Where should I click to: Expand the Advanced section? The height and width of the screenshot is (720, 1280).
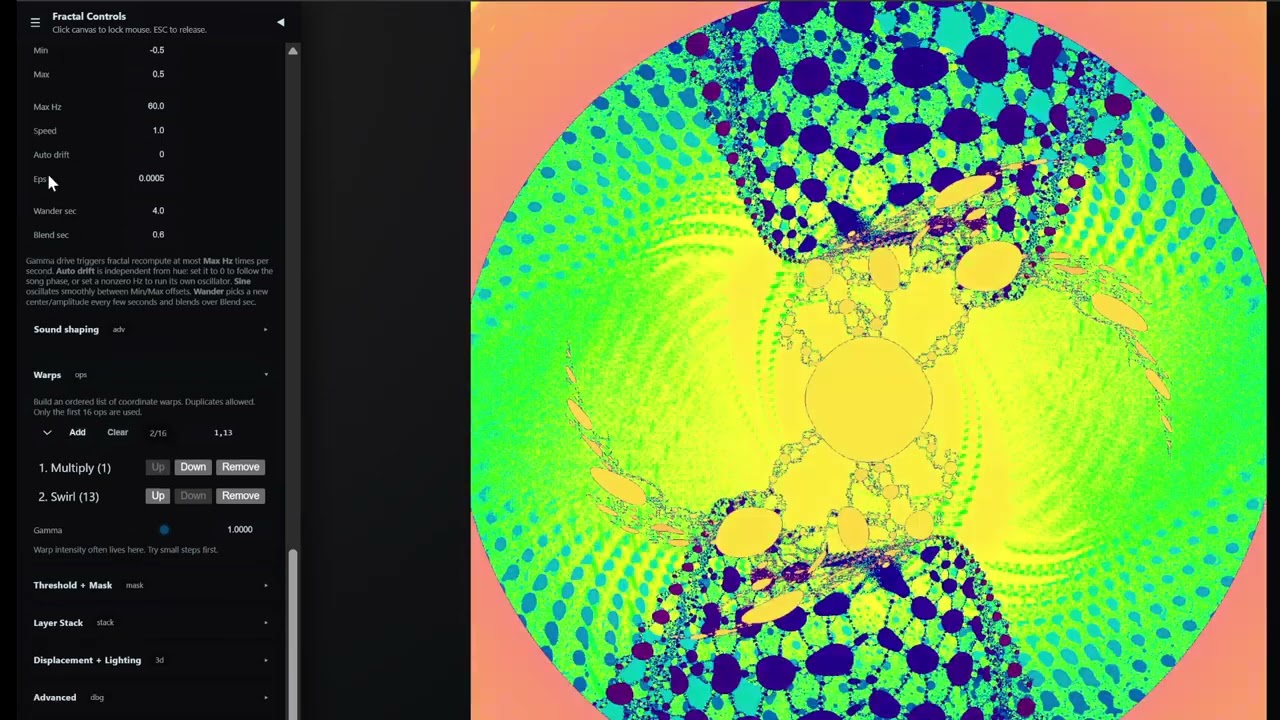tap(150, 697)
